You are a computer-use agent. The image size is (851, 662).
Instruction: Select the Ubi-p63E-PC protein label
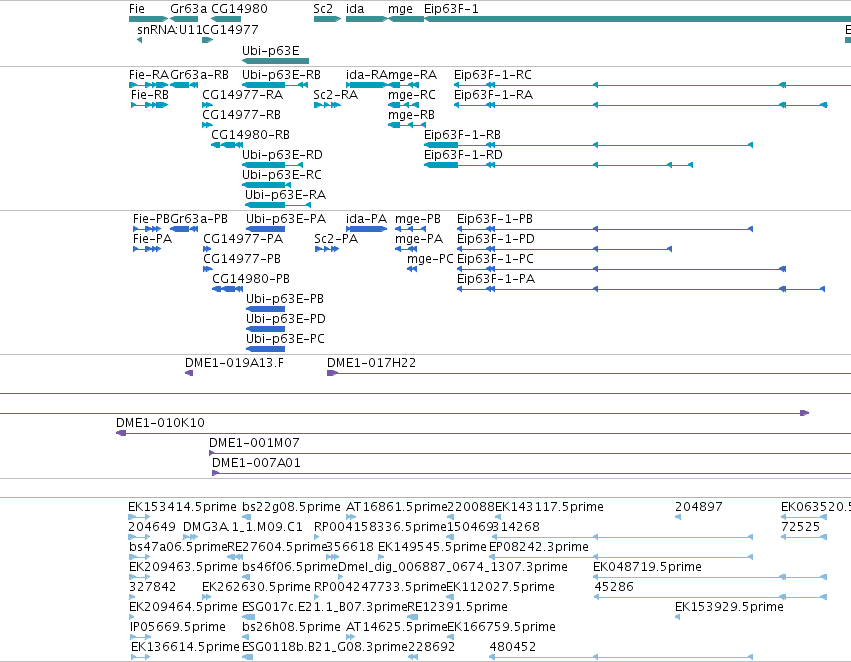tap(285, 339)
